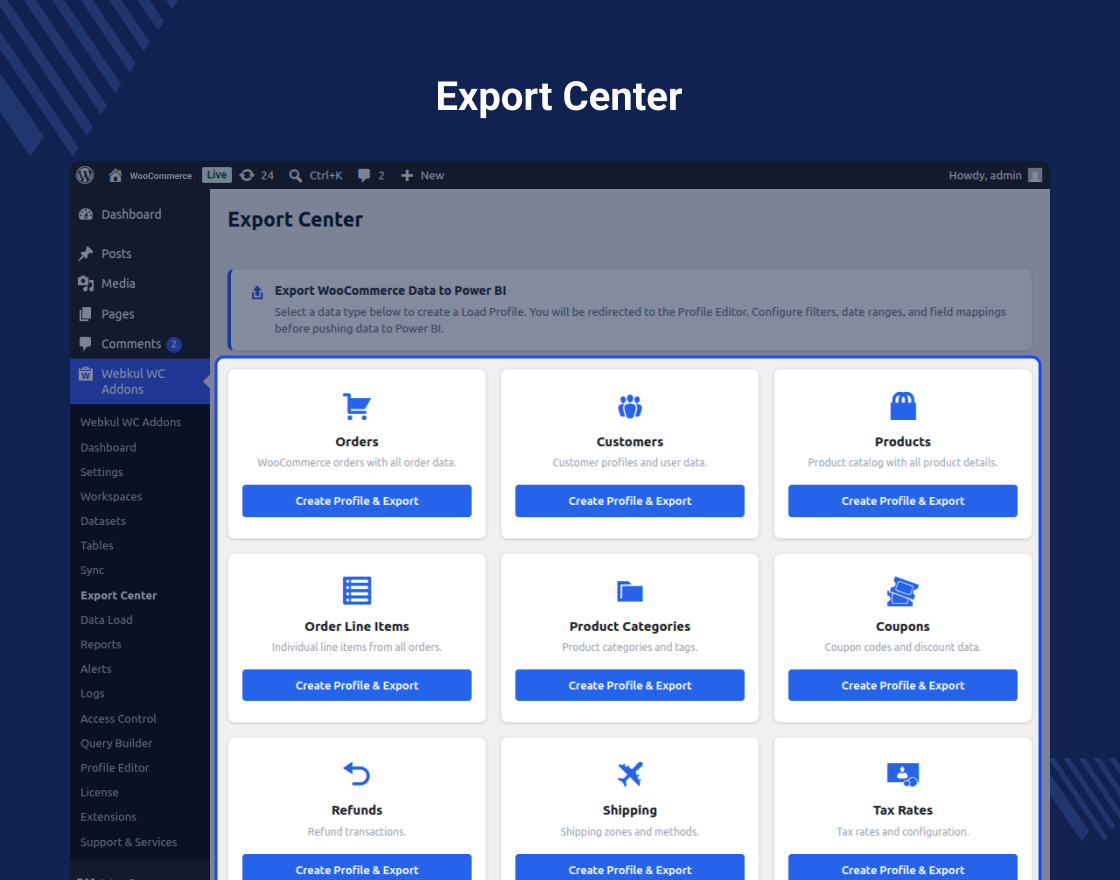Click the plus New icon in admin bar
1120x880 pixels.
click(x=406, y=176)
